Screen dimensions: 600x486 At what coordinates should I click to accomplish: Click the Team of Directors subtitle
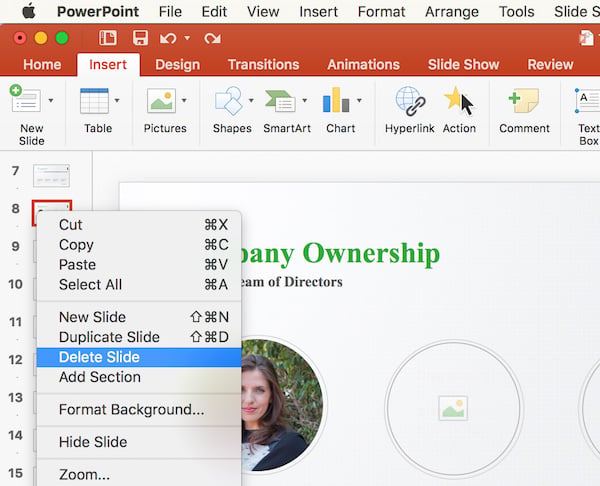click(x=292, y=282)
